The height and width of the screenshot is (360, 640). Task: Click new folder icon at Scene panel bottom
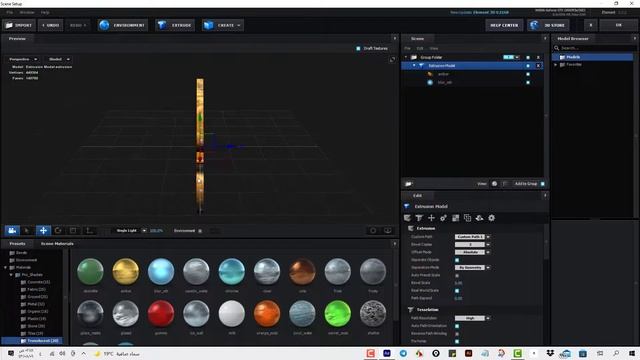[x=409, y=184]
